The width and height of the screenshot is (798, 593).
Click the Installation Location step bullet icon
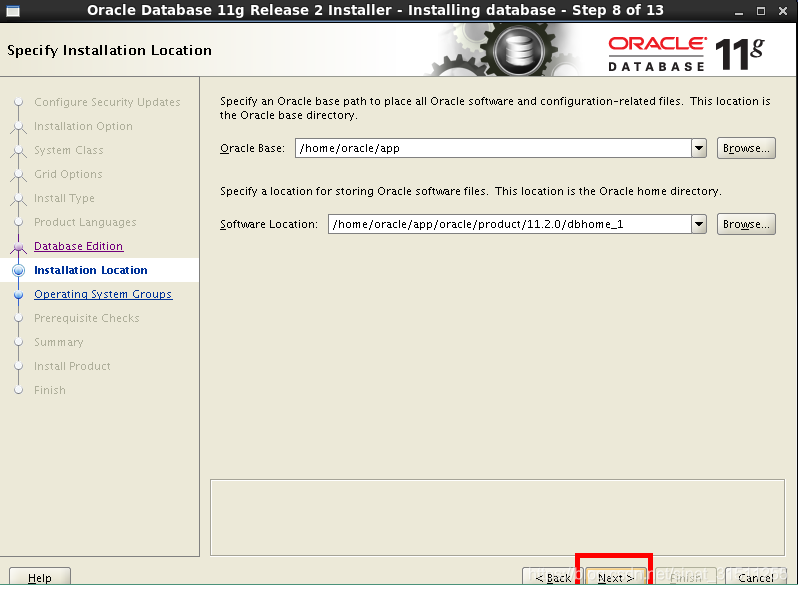(18, 270)
